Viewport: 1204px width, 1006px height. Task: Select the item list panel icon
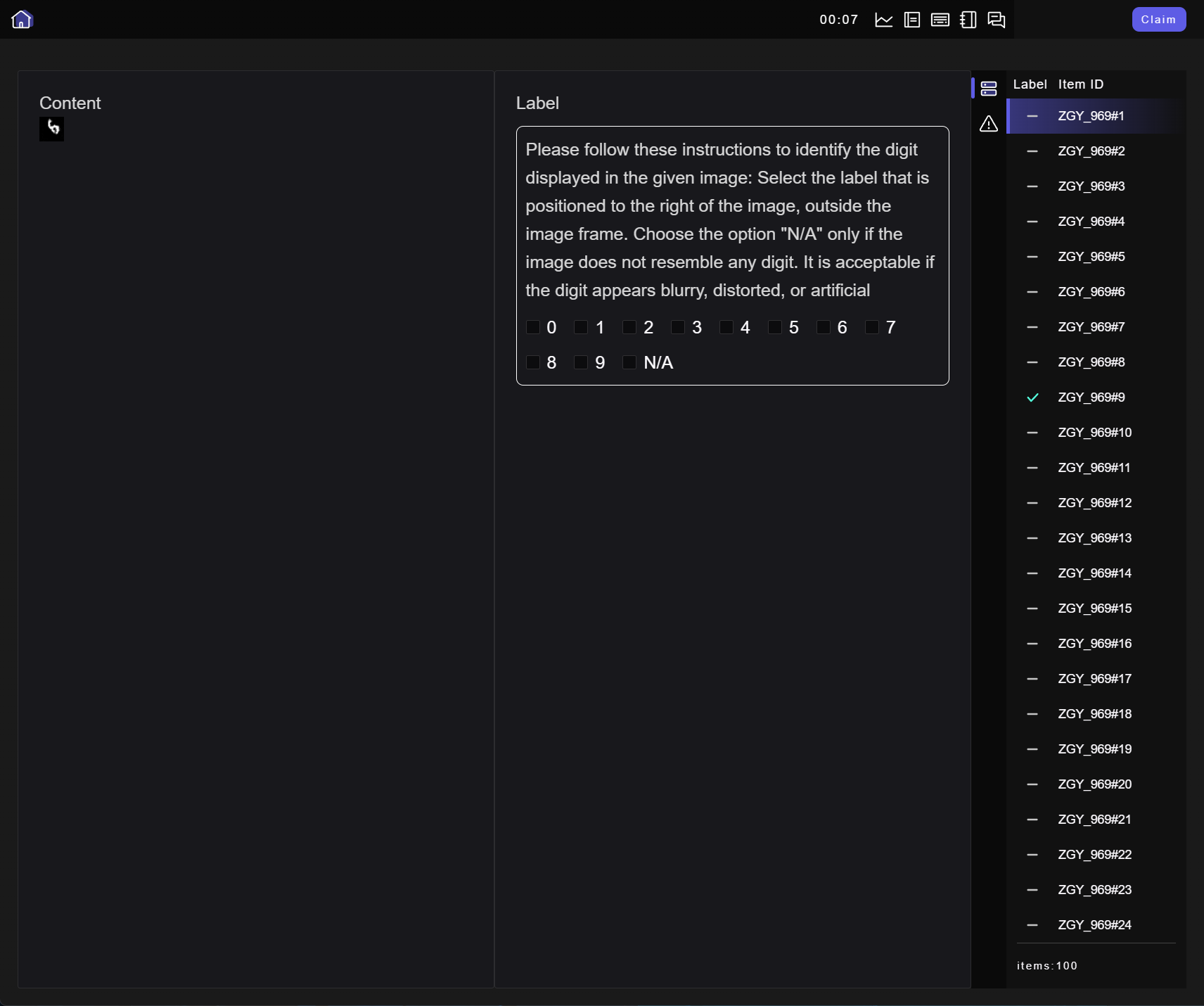coord(988,88)
